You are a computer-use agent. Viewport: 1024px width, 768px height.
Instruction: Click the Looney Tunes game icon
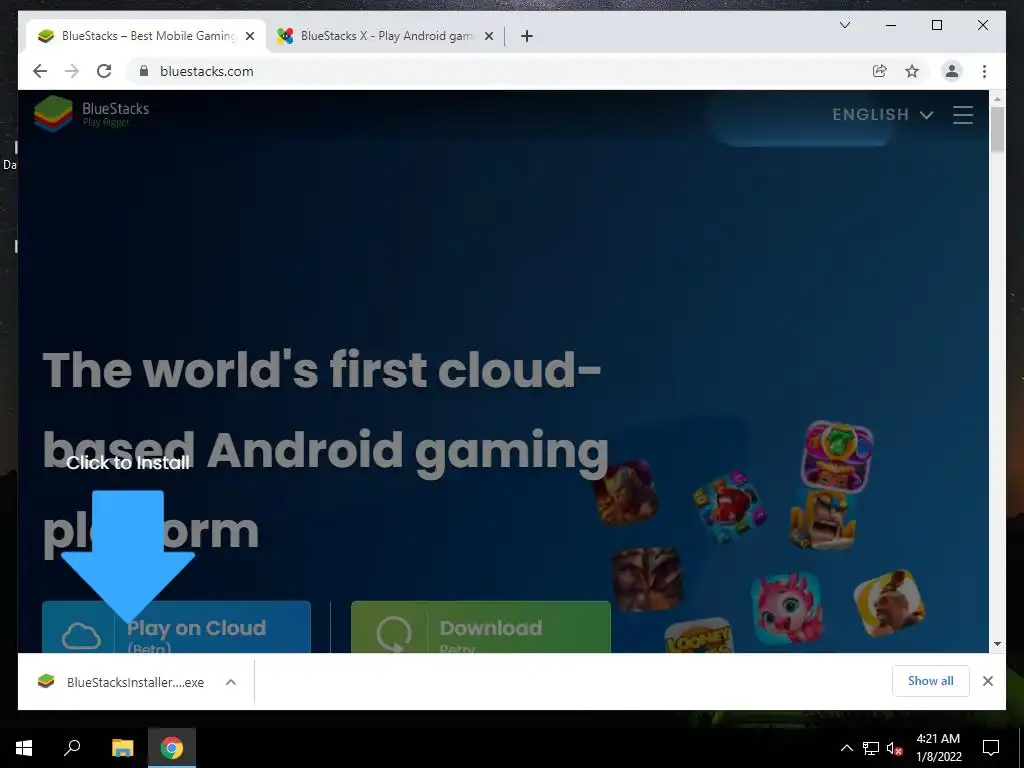pyautogui.click(x=698, y=637)
